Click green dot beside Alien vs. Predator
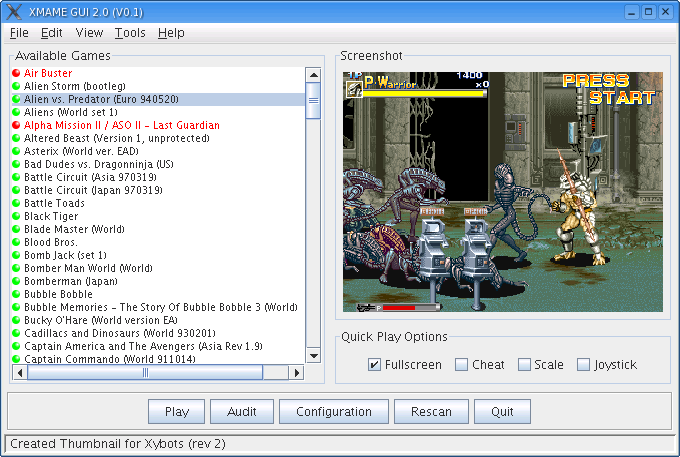 coord(16,99)
